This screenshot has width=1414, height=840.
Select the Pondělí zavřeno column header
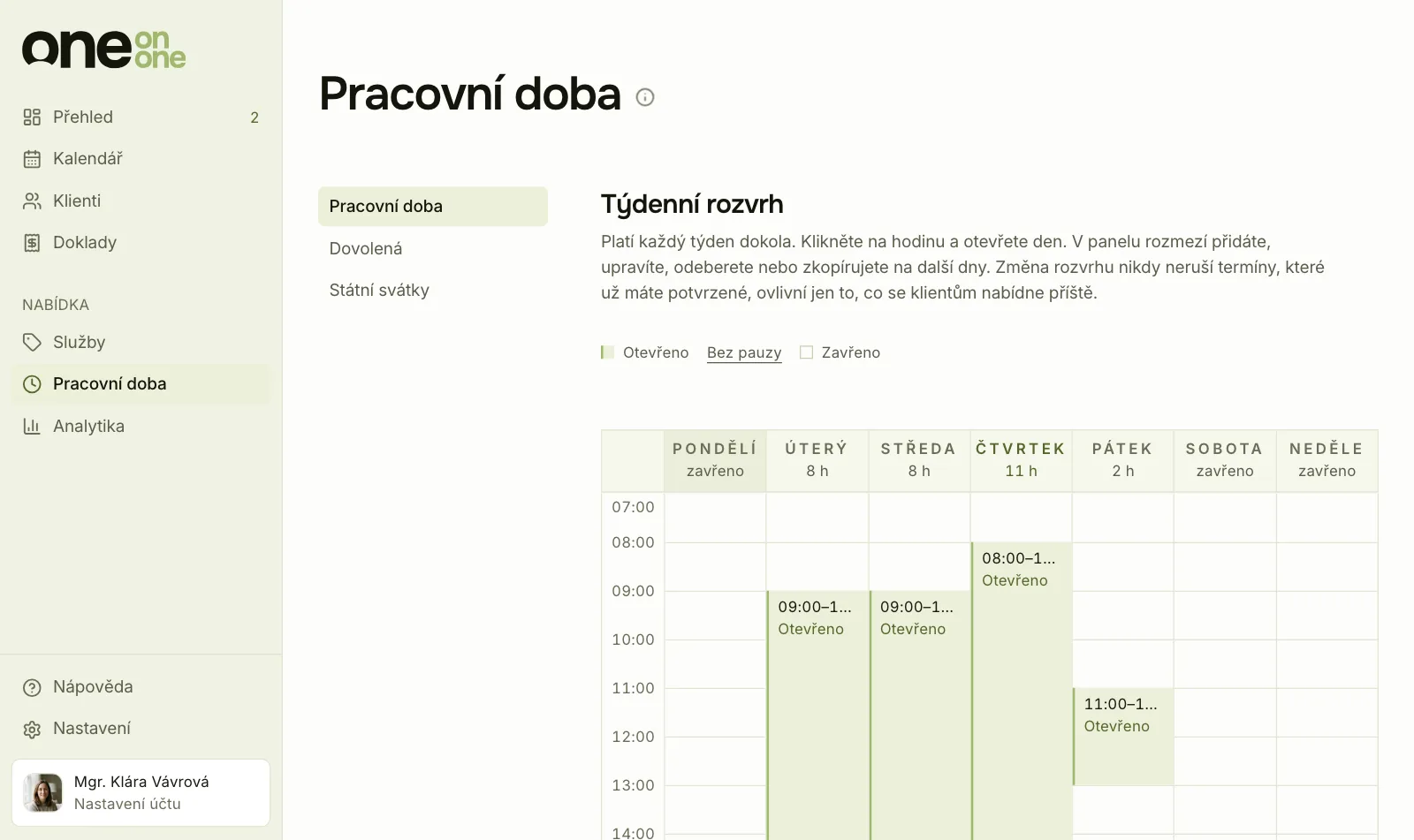(715, 460)
